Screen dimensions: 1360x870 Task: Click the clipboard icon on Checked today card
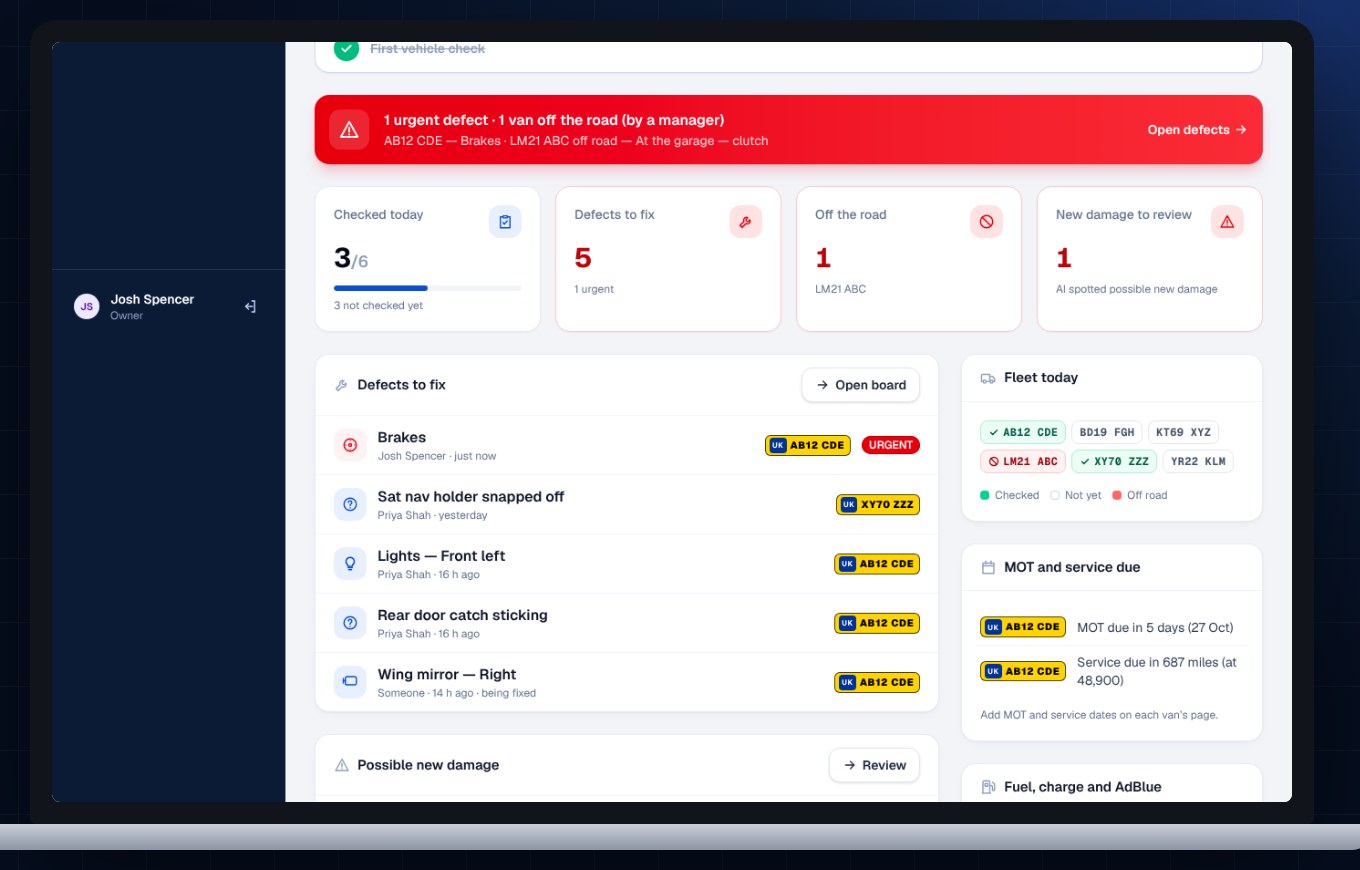point(505,222)
